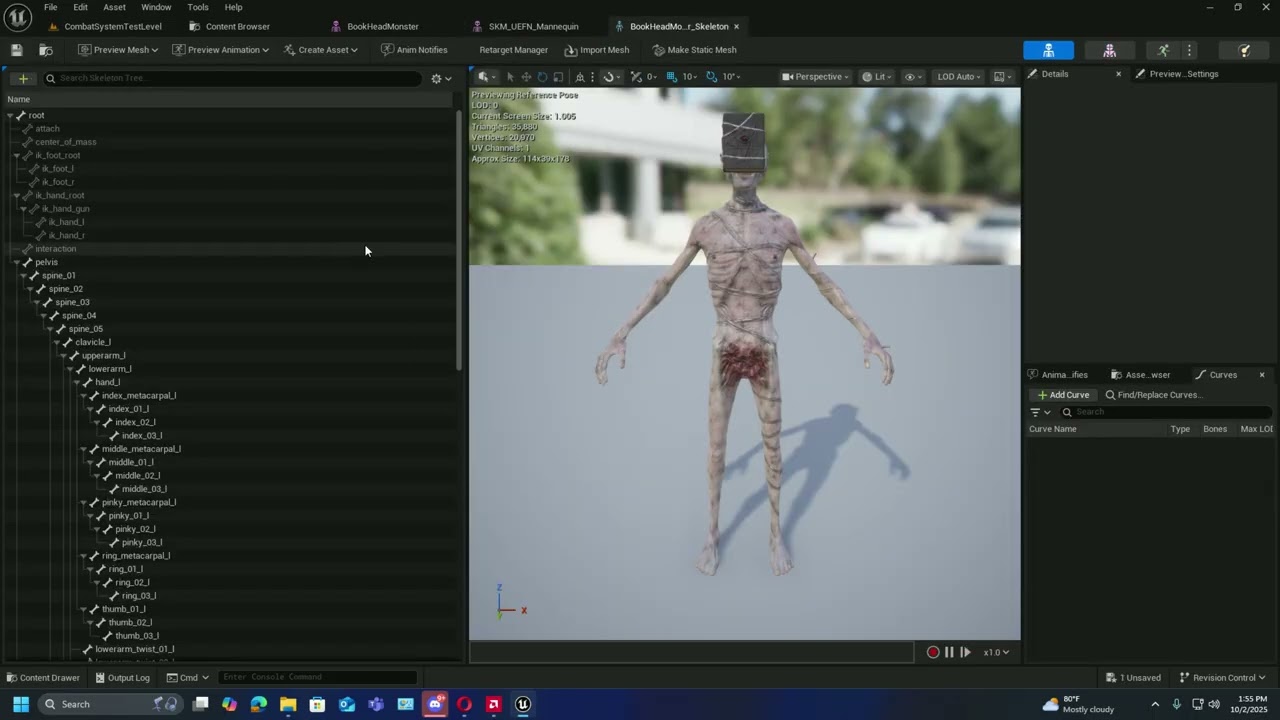The image size is (1280, 720).
Task: Add new item in Skeleton Tree panel
Action: click(x=23, y=78)
